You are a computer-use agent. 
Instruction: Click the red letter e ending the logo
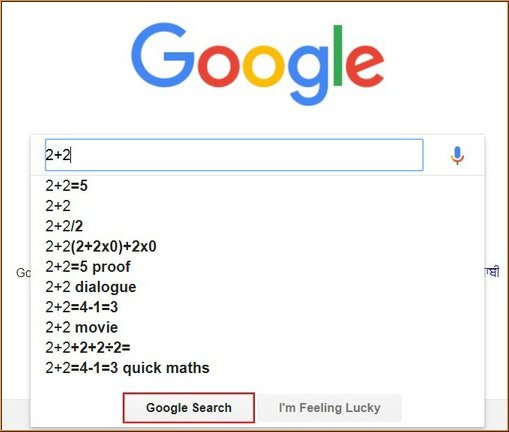point(365,67)
